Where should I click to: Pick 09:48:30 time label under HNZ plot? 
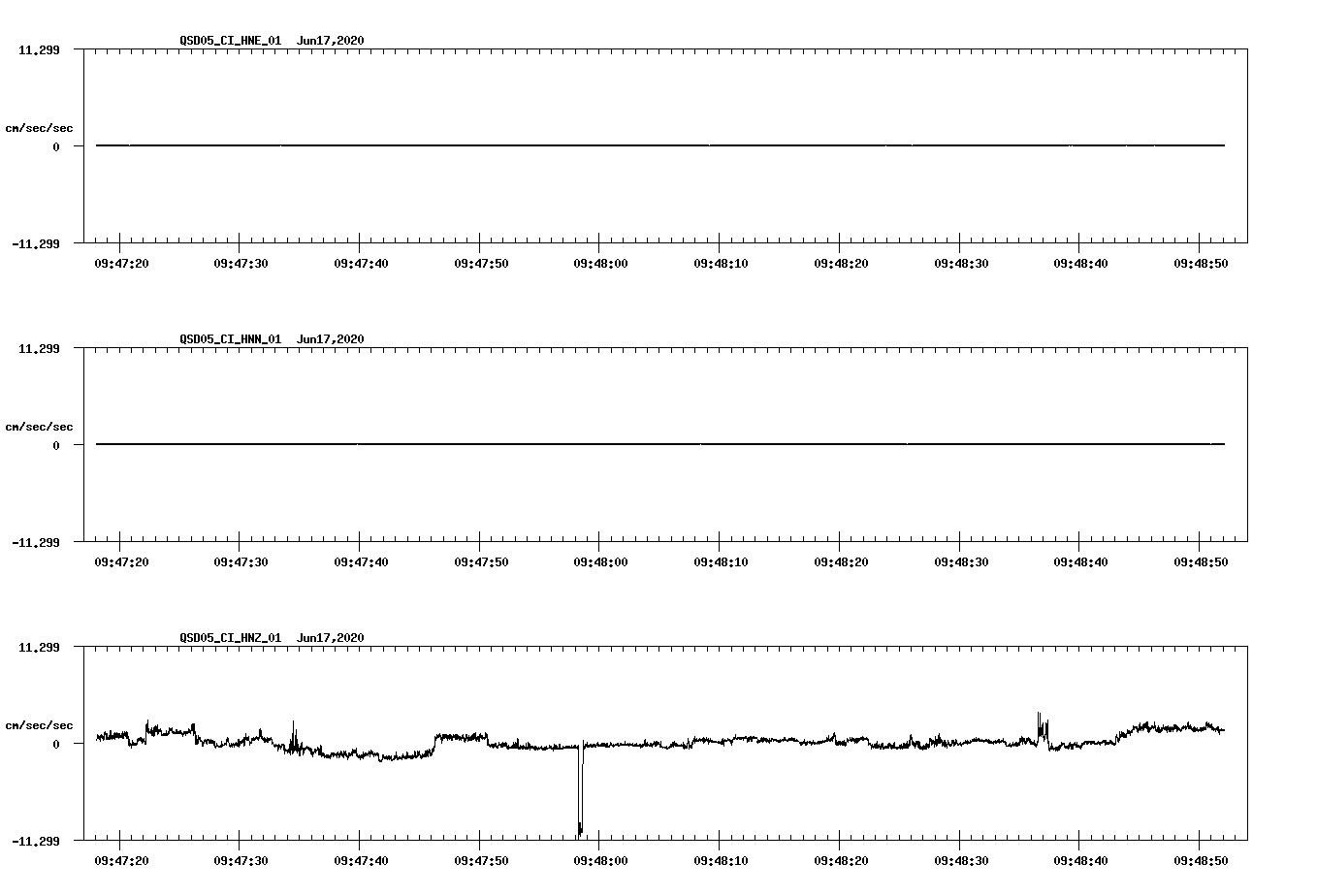pyautogui.click(x=961, y=861)
